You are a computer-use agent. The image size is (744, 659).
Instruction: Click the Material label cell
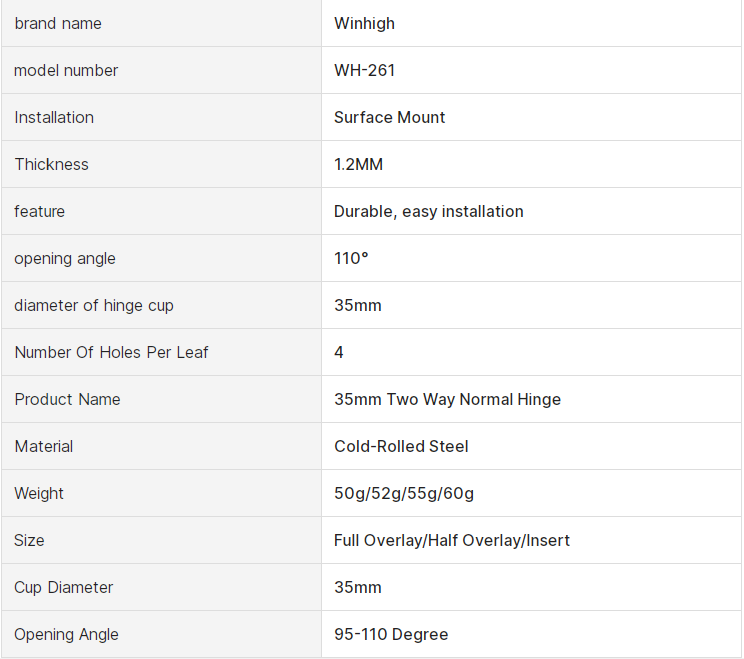[x=44, y=446]
